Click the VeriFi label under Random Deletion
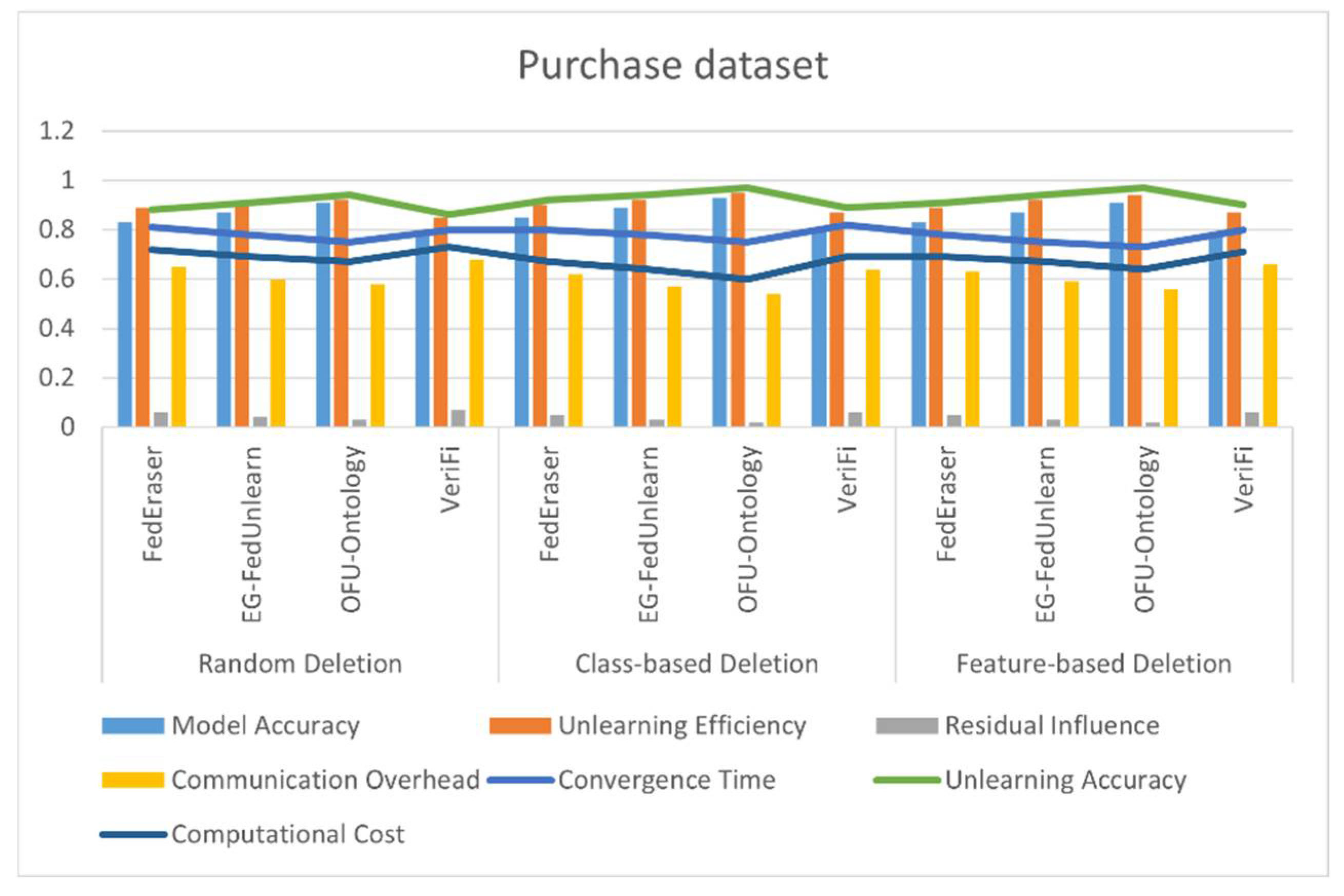Image resolution: width=1344 pixels, height=896 pixels. coord(450,480)
